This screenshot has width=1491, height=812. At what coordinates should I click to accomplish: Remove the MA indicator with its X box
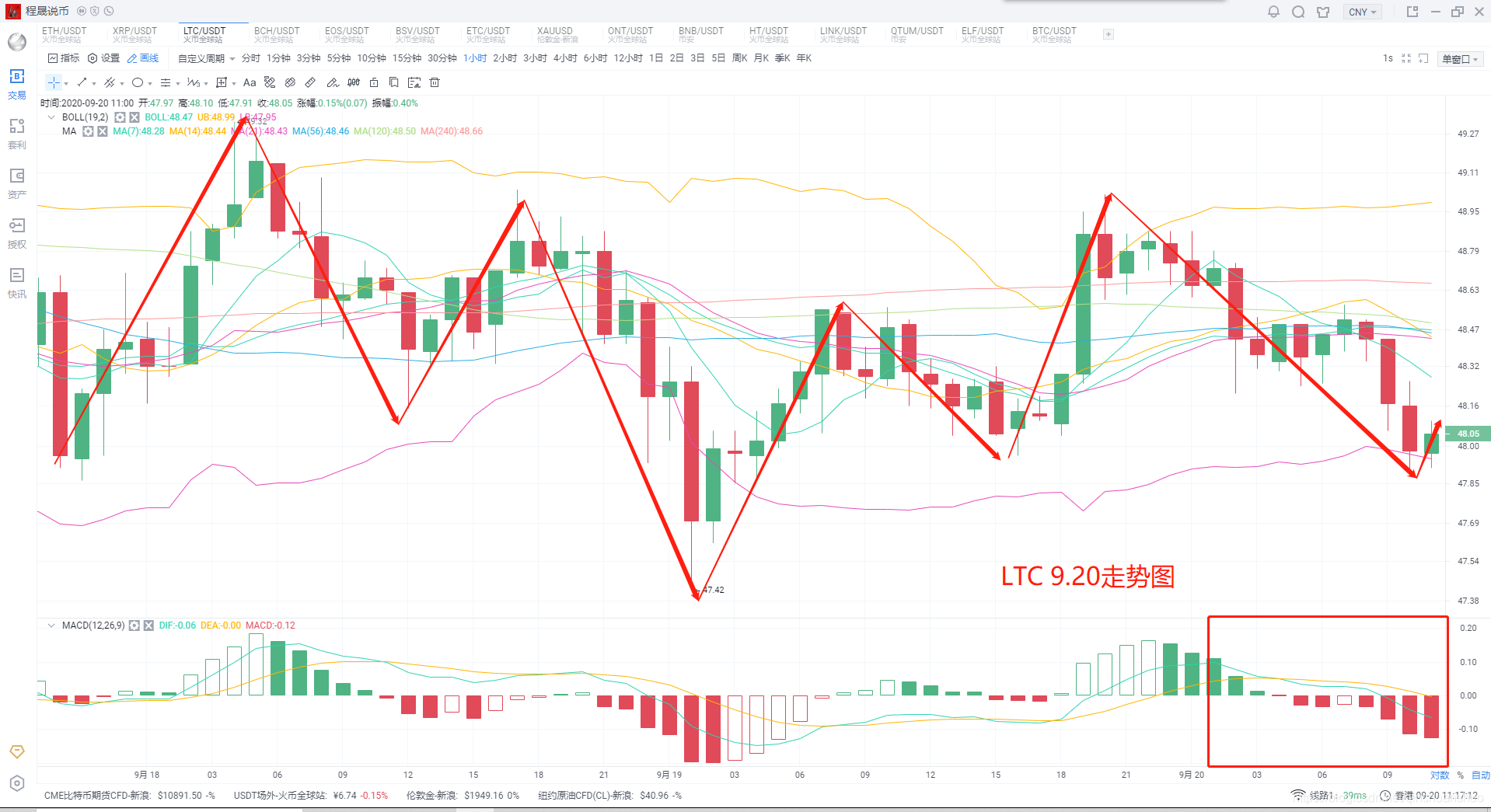click(103, 131)
